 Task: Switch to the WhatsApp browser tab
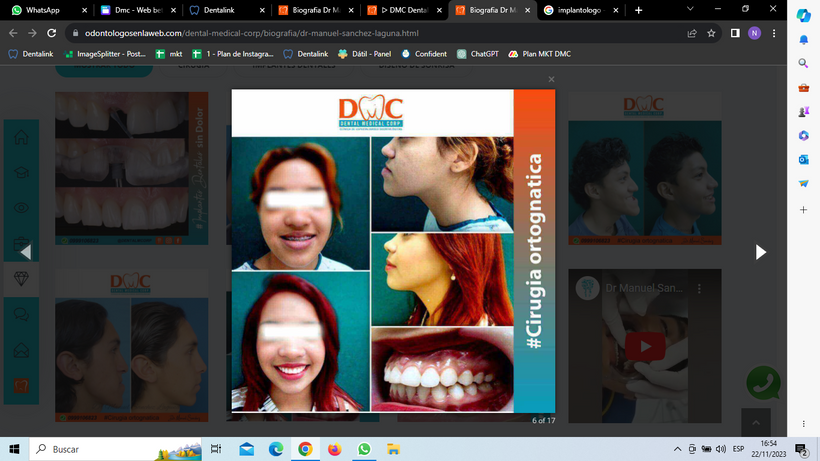[x=44, y=10]
